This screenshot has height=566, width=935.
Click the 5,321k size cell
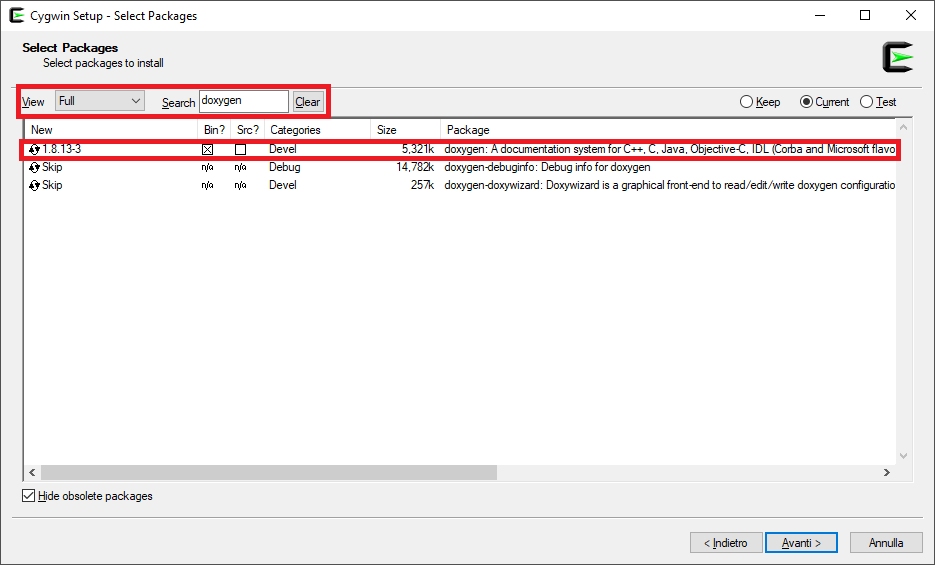tap(417, 149)
